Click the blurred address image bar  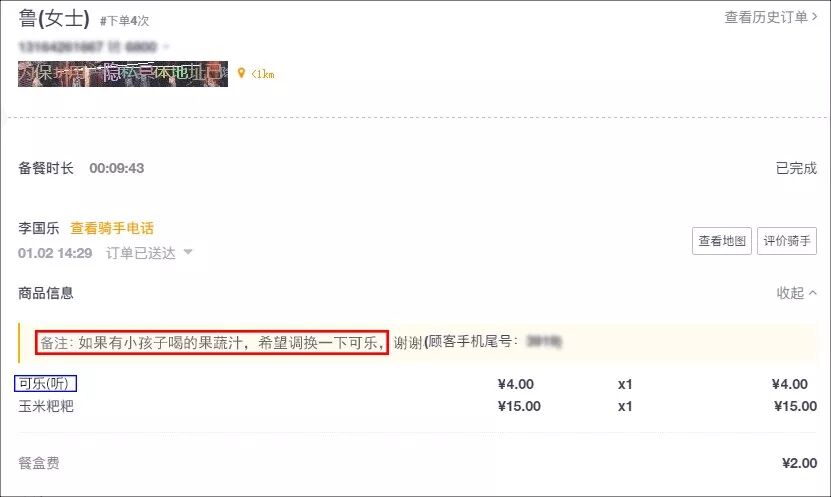point(123,74)
